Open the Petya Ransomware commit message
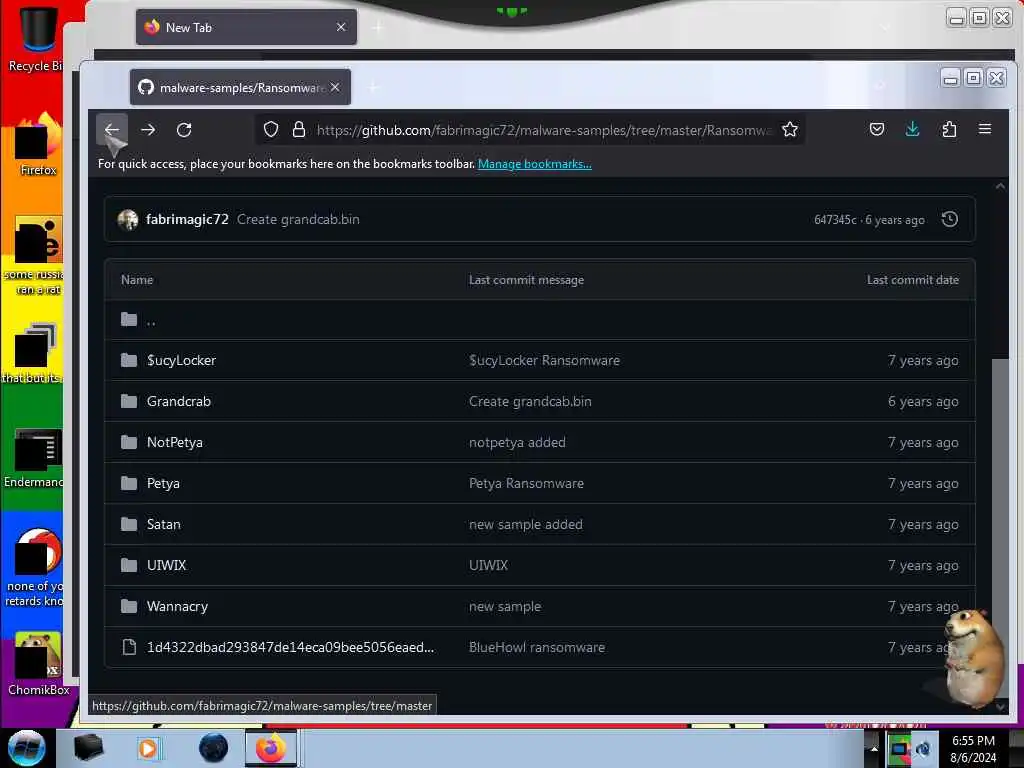The width and height of the screenshot is (1024, 768). point(526,483)
